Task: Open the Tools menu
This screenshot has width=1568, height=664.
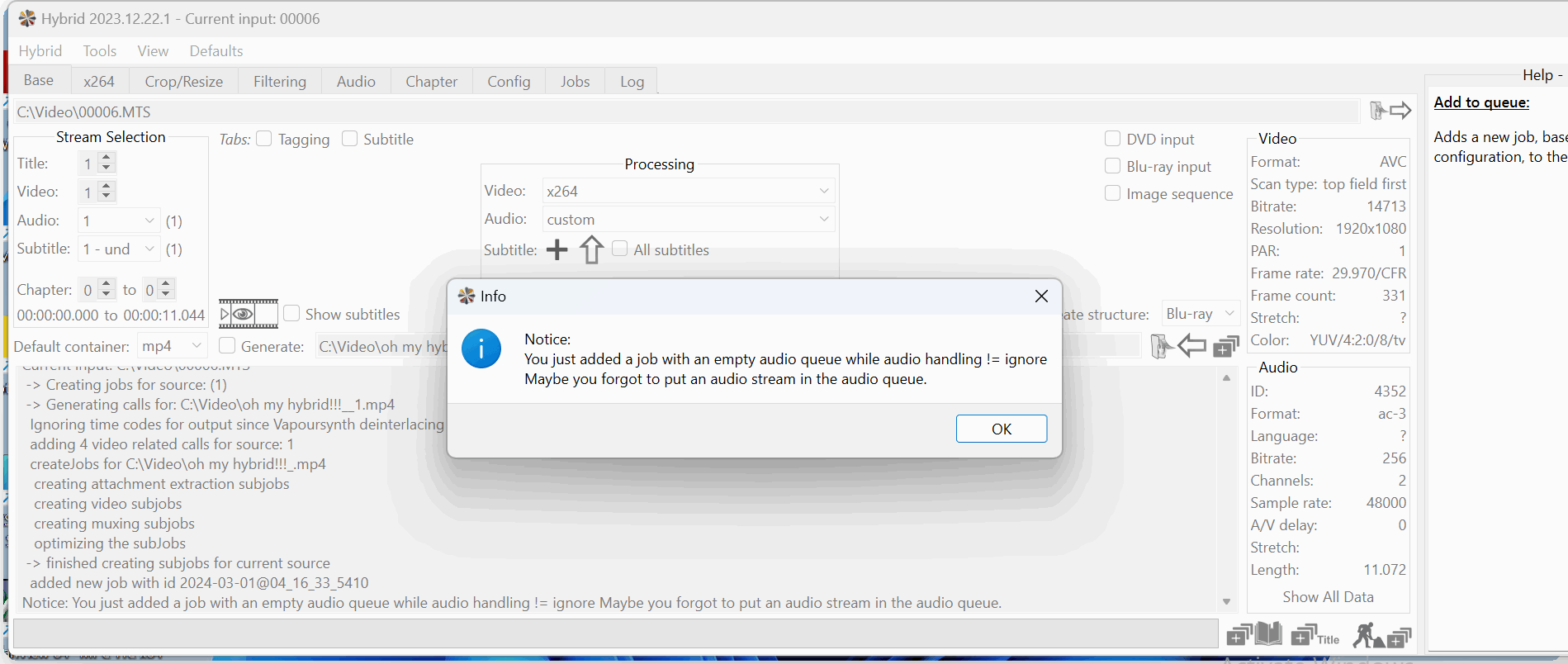Action: click(x=99, y=50)
